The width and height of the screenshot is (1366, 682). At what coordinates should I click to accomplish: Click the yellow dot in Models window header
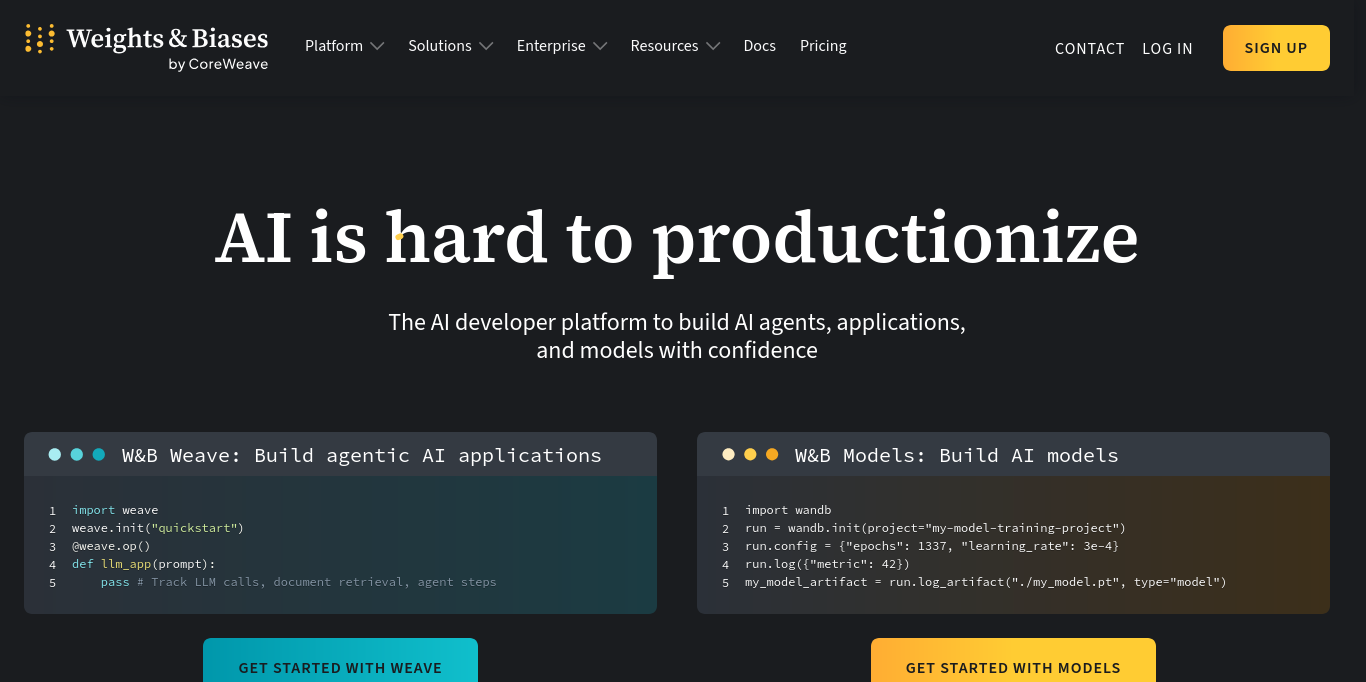(750, 454)
